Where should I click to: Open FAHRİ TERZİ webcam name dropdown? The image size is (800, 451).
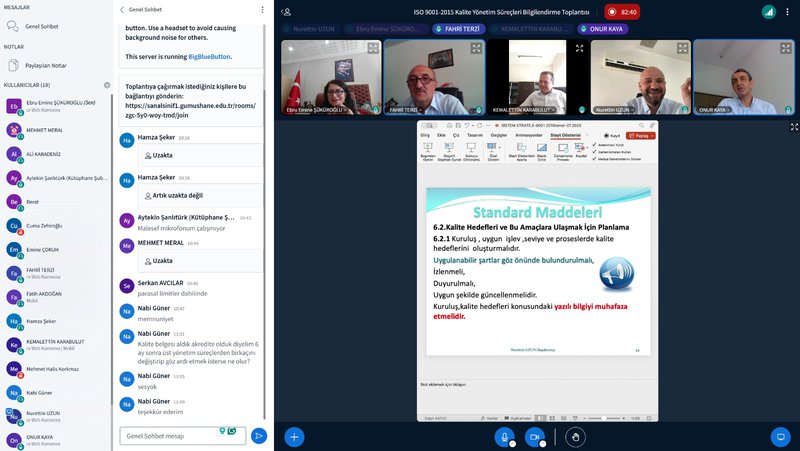point(406,110)
